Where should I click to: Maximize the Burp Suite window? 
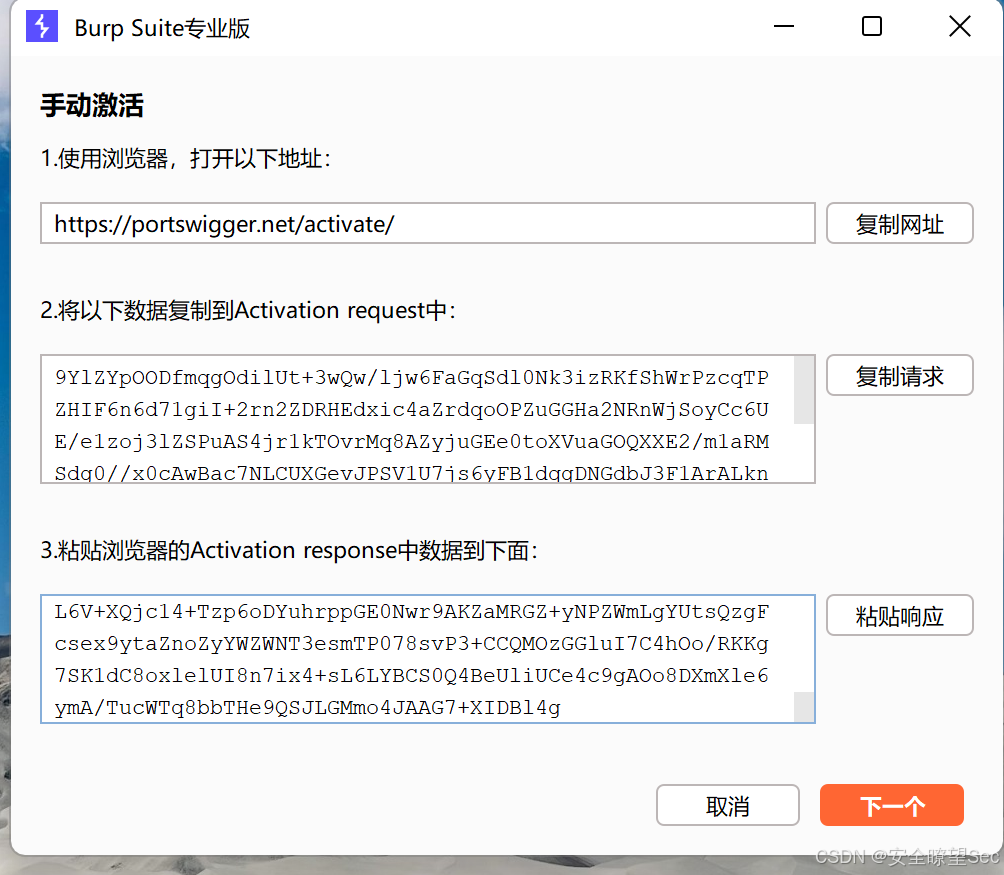coord(871,26)
